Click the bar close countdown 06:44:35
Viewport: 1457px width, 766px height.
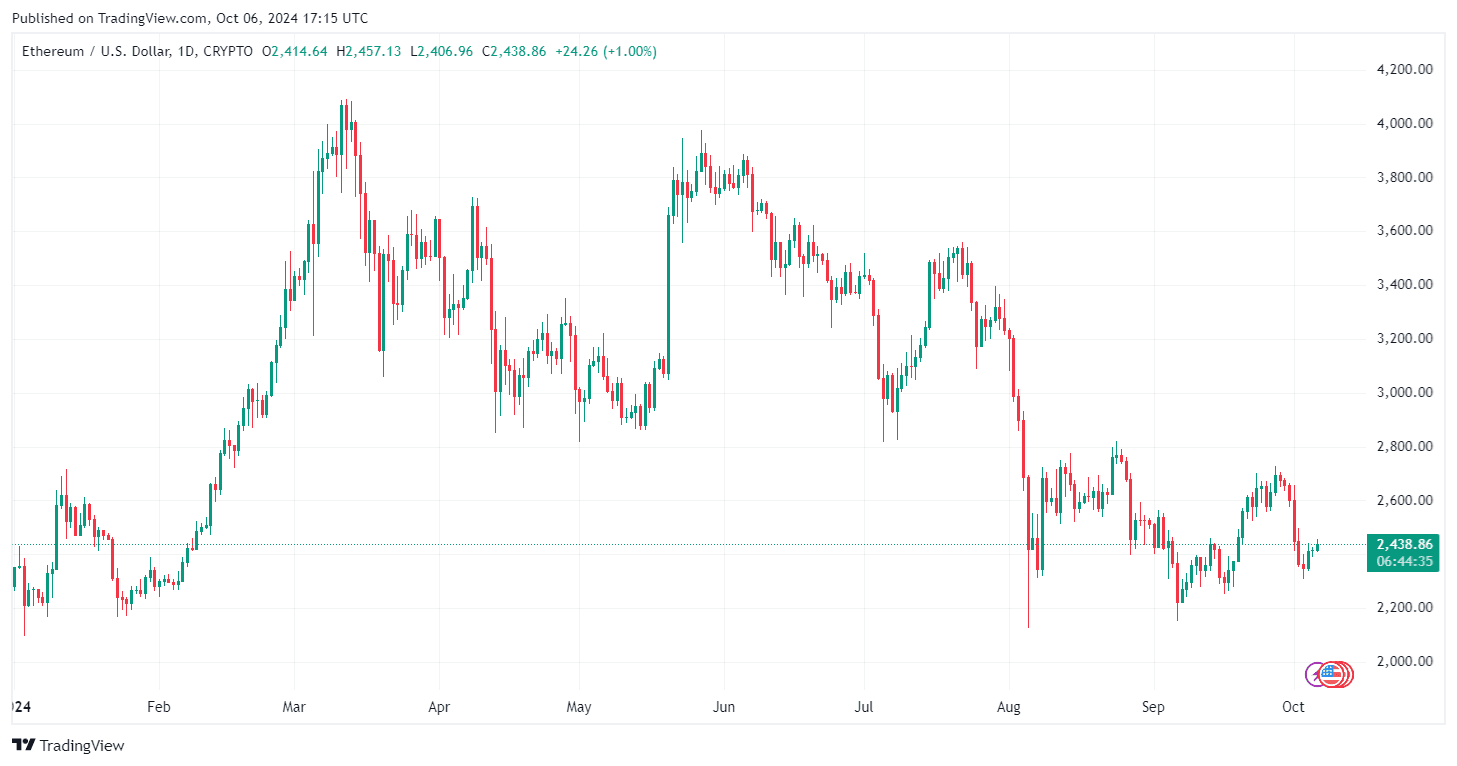tap(1404, 562)
